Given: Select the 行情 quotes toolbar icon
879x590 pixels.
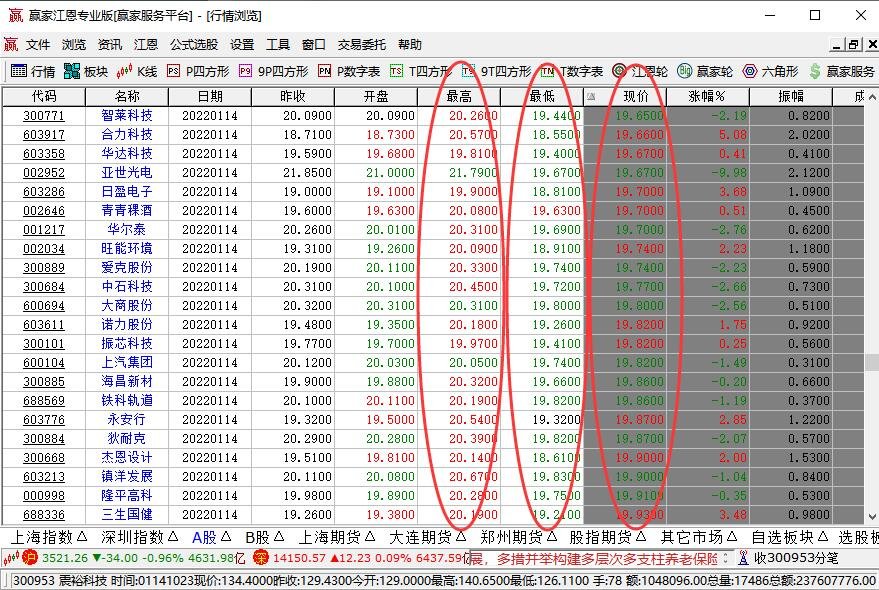Looking at the screenshot, I should click(30, 70).
